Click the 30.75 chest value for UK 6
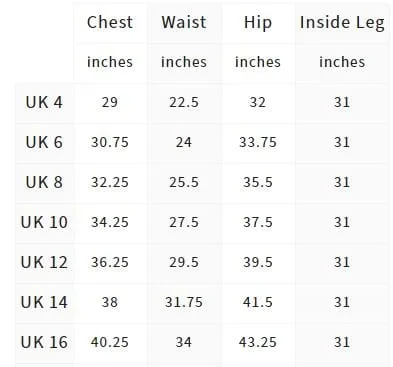The width and height of the screenshot is (393, 367). click(110, 142)
